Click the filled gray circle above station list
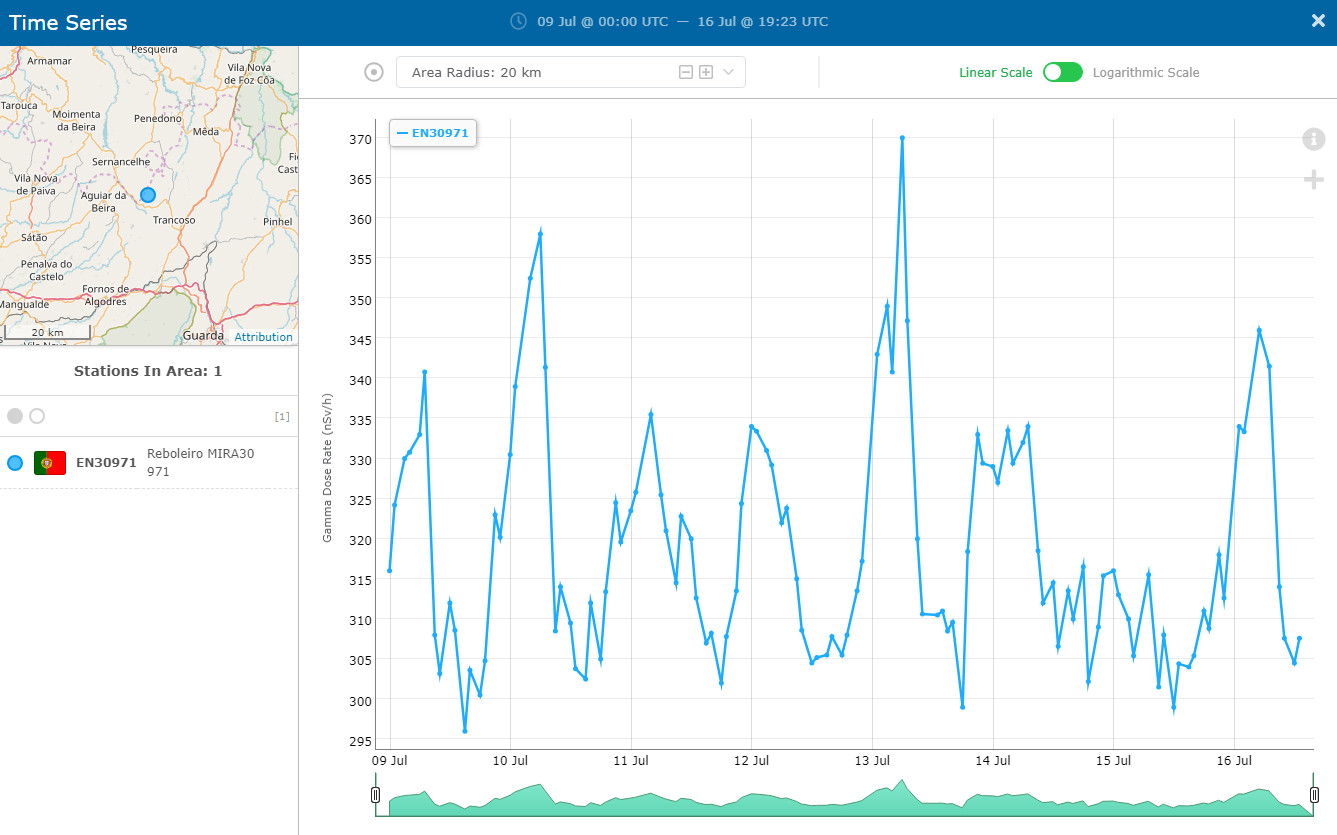 [15, 416]
